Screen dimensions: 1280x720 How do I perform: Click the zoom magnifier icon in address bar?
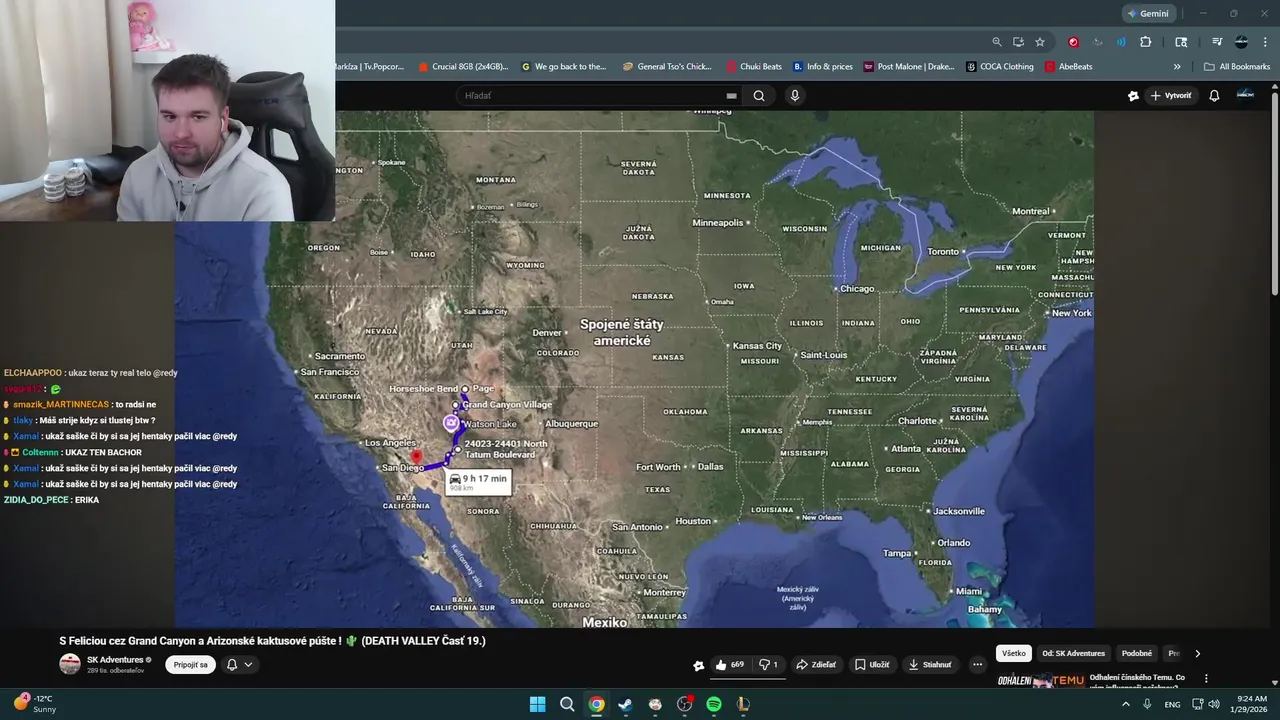tap(997, 42)
